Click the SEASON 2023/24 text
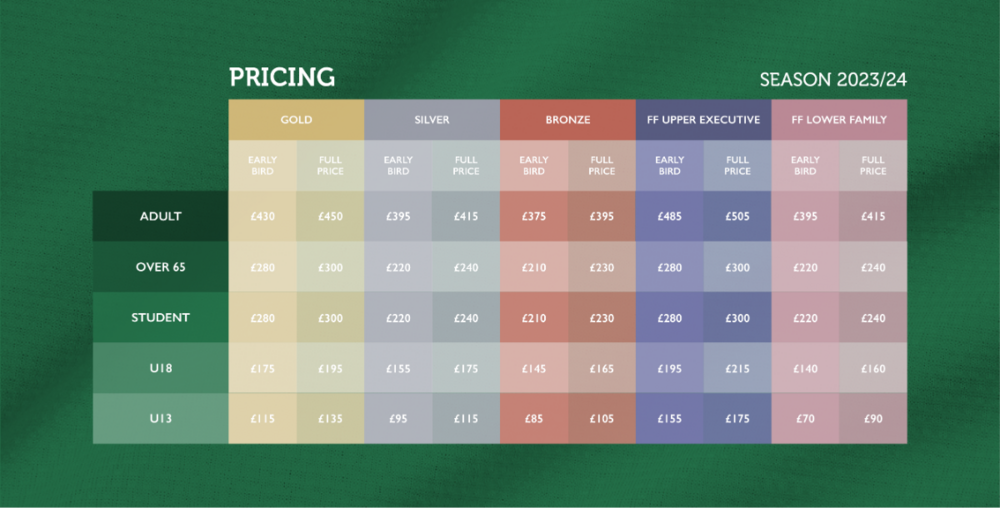 833,80
